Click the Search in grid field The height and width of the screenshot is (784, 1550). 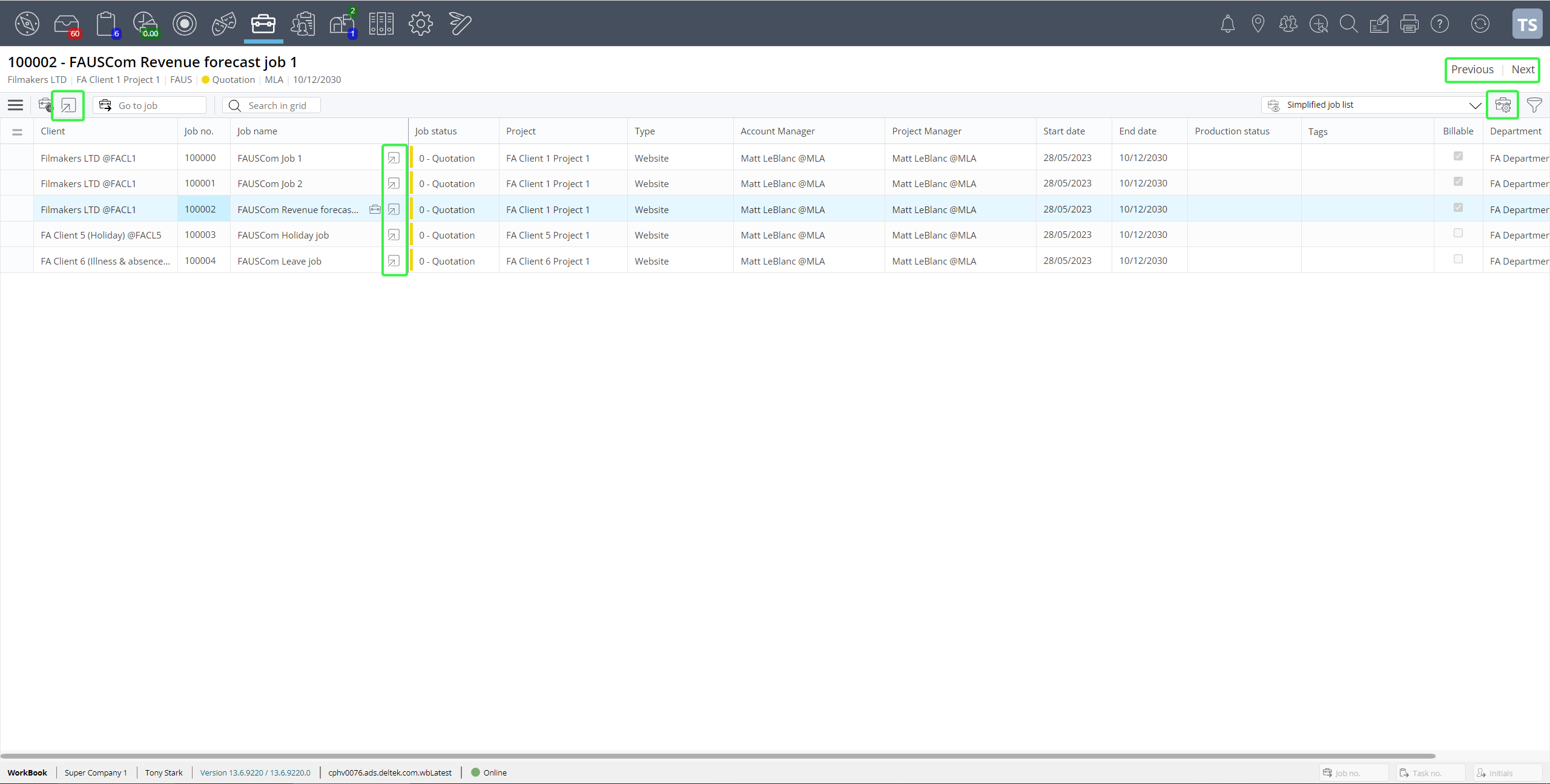pyautogui.click(x=271, y=105)
